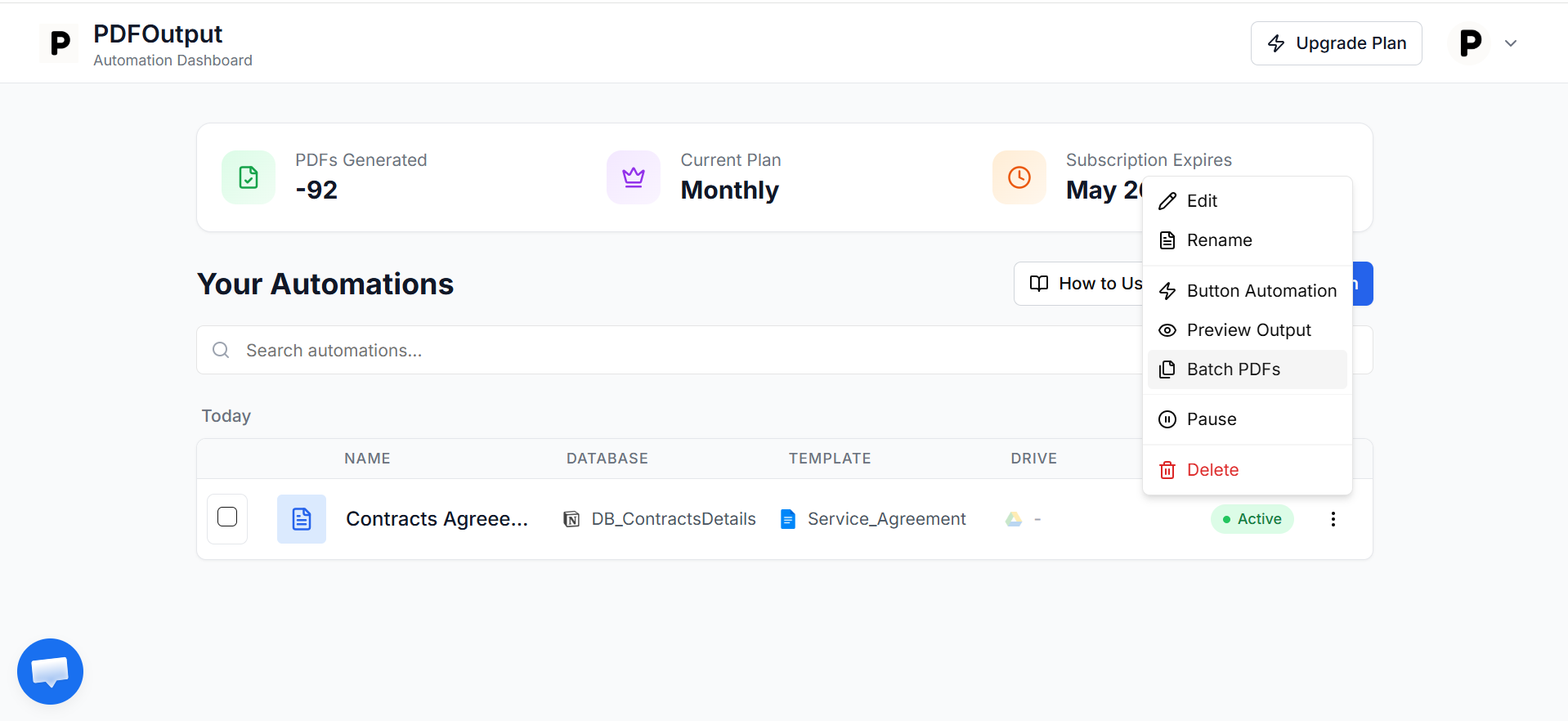The image size is (1568, 721).
Task: Click the green PDFs Generated document icon
Action: pos(249,177)
